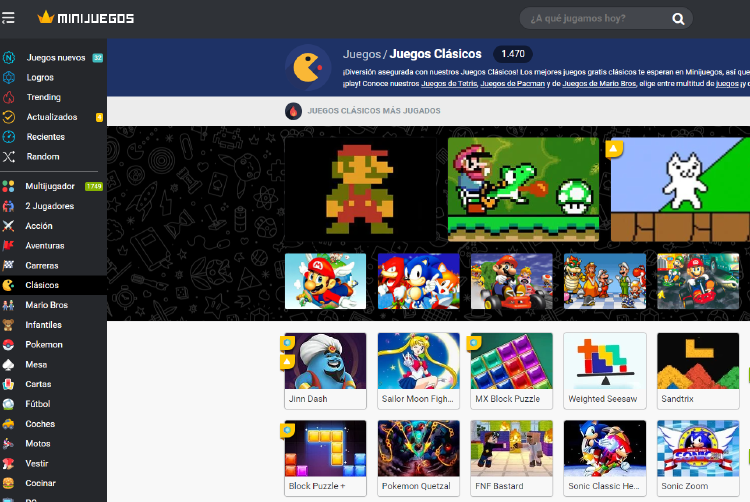This screenshot has width=750, height=502.
Task: Click the Trending flame icon
Action: click(9, 97)
